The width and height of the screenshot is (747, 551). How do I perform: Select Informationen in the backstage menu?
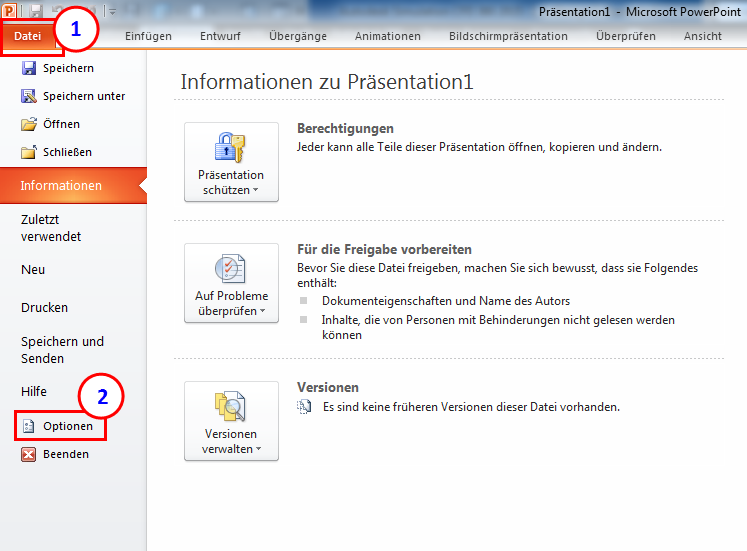point(73,185)
